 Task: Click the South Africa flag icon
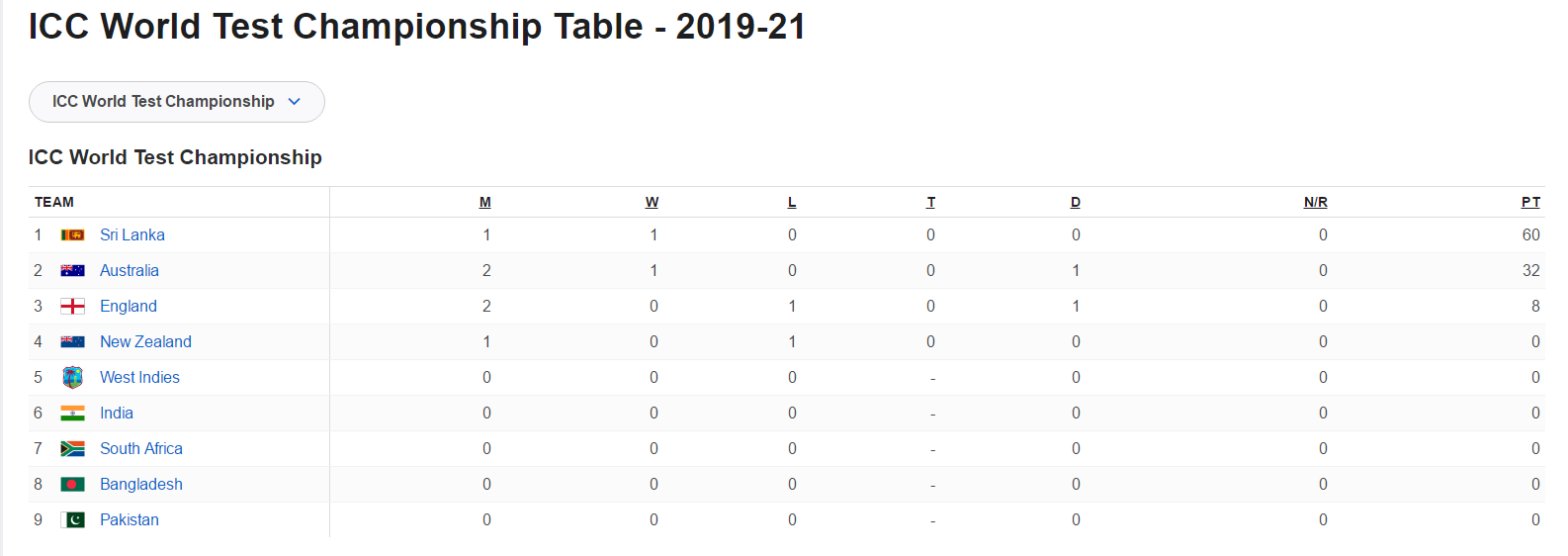[72, 449]
